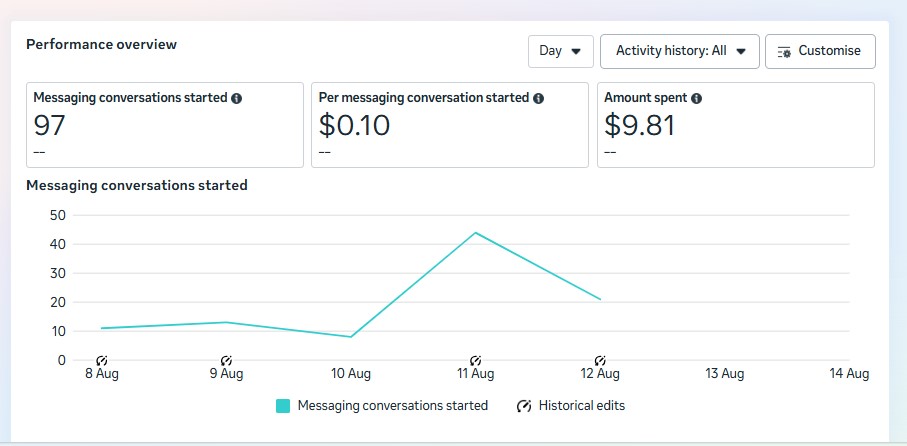The image size is (907, 446).
Task: Click info icon beside Amount spent
Action: [x=696, y=99]
